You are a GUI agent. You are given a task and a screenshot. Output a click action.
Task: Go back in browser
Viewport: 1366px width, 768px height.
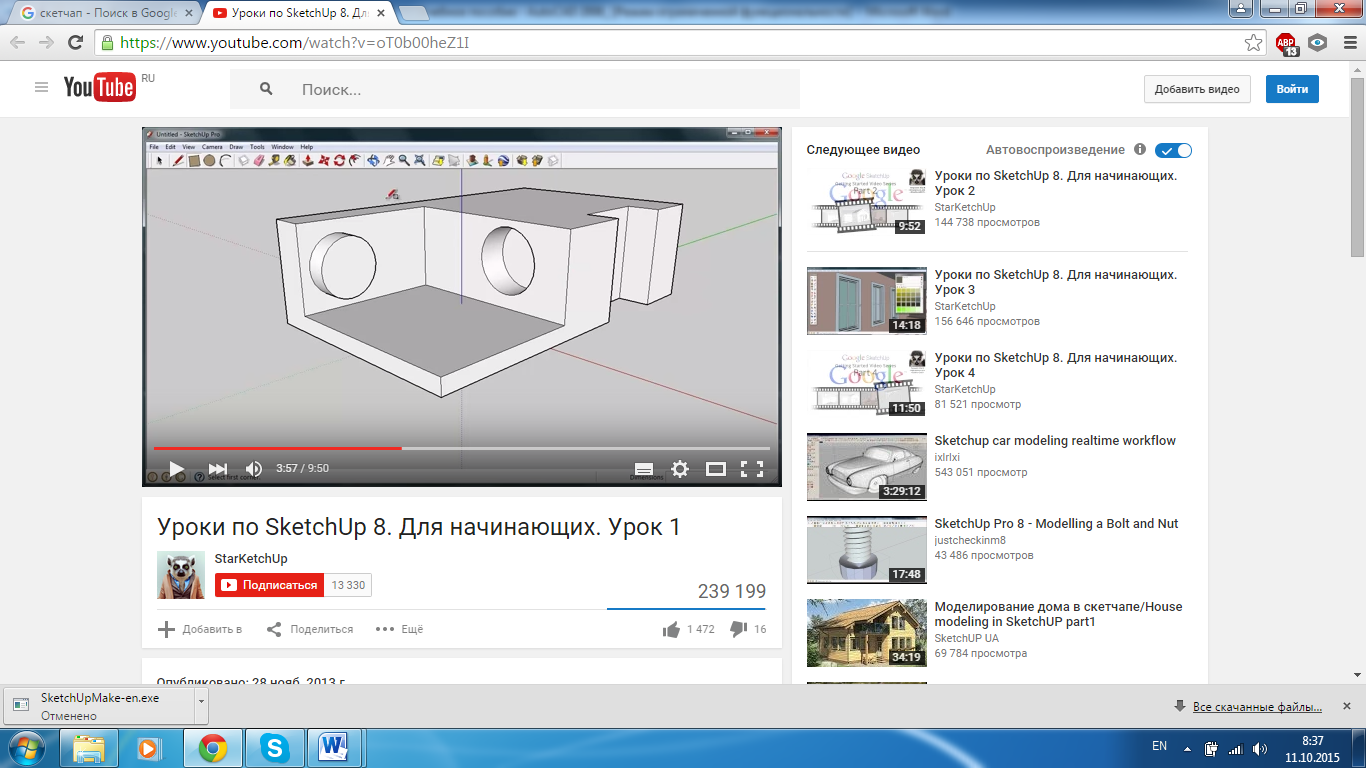coord(18,43)
